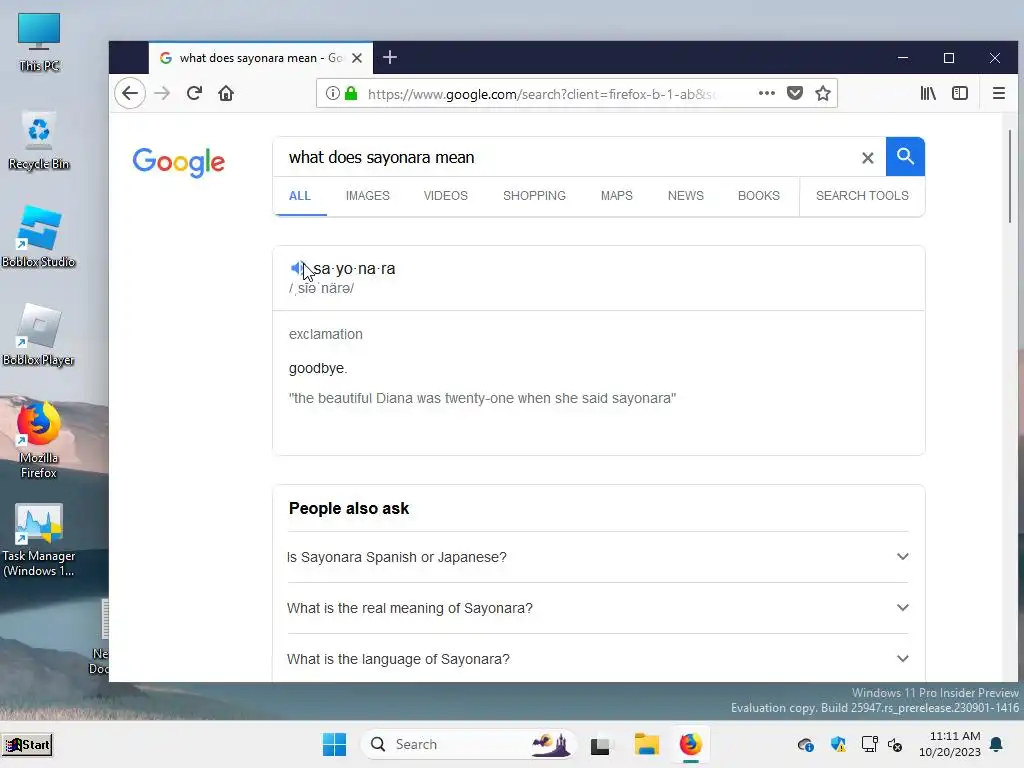Open the Recycle Bin desktop icon
The width and height of the screenshot is (1024, 768).
point(39,141)
